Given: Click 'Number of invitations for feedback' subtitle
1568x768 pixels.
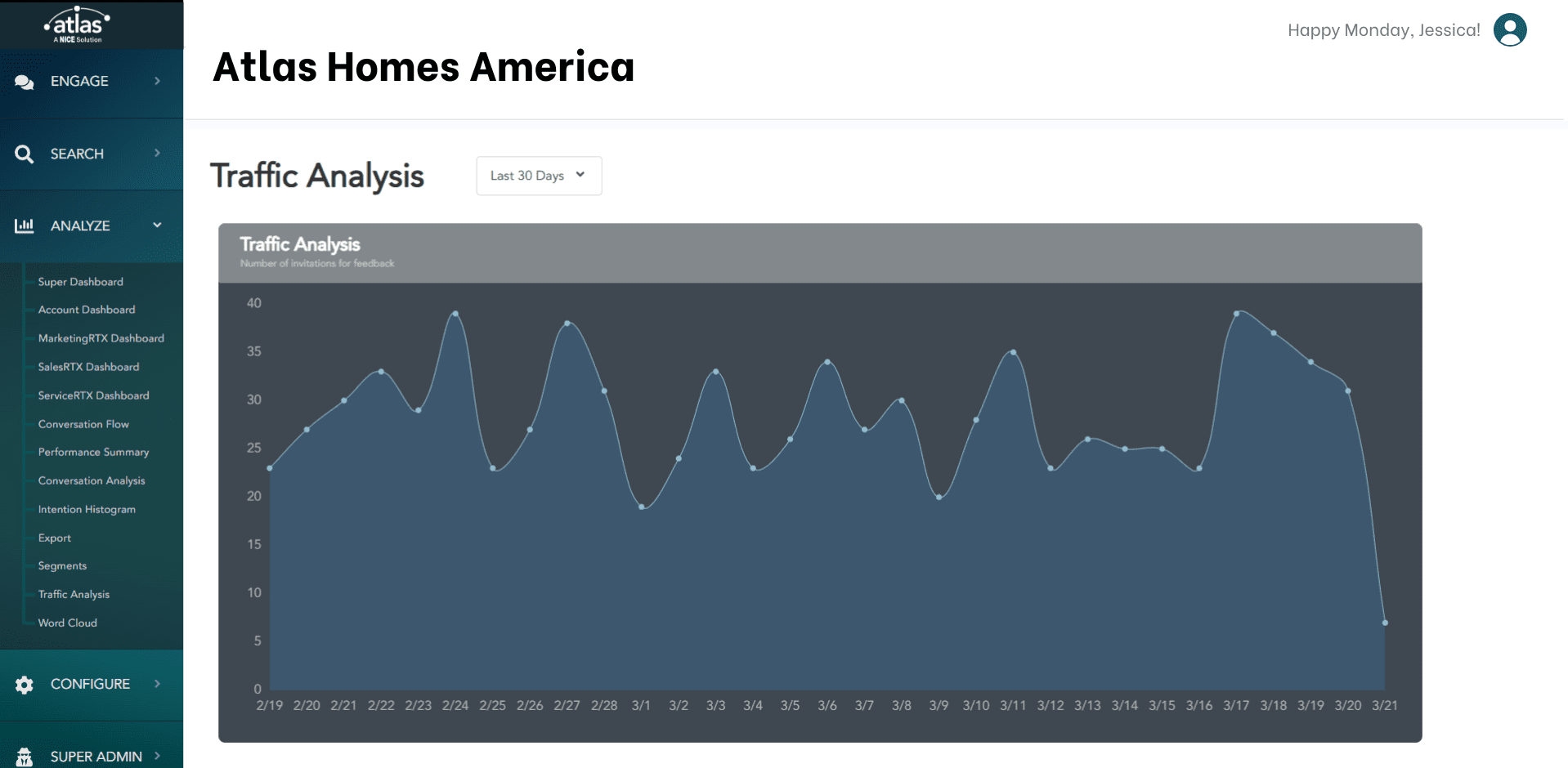Looking at the screenshot, I should pyautogui.click(x=317, y=263).
